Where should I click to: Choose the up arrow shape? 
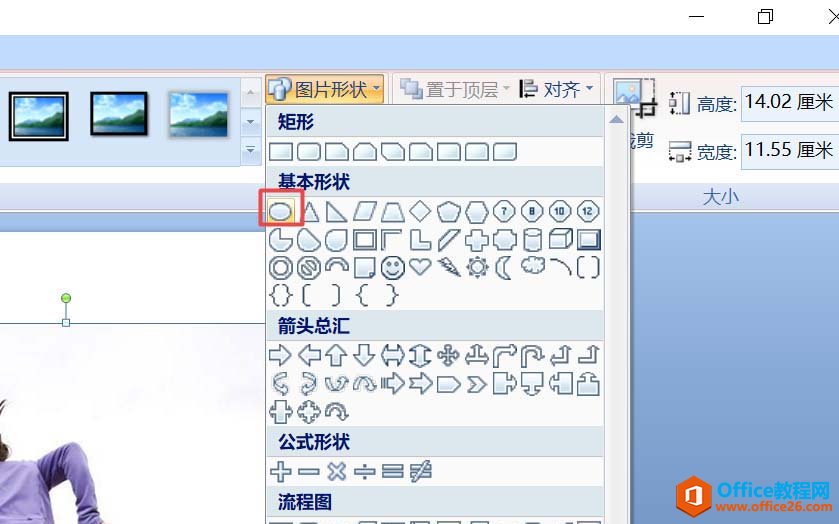coord(337,355)
